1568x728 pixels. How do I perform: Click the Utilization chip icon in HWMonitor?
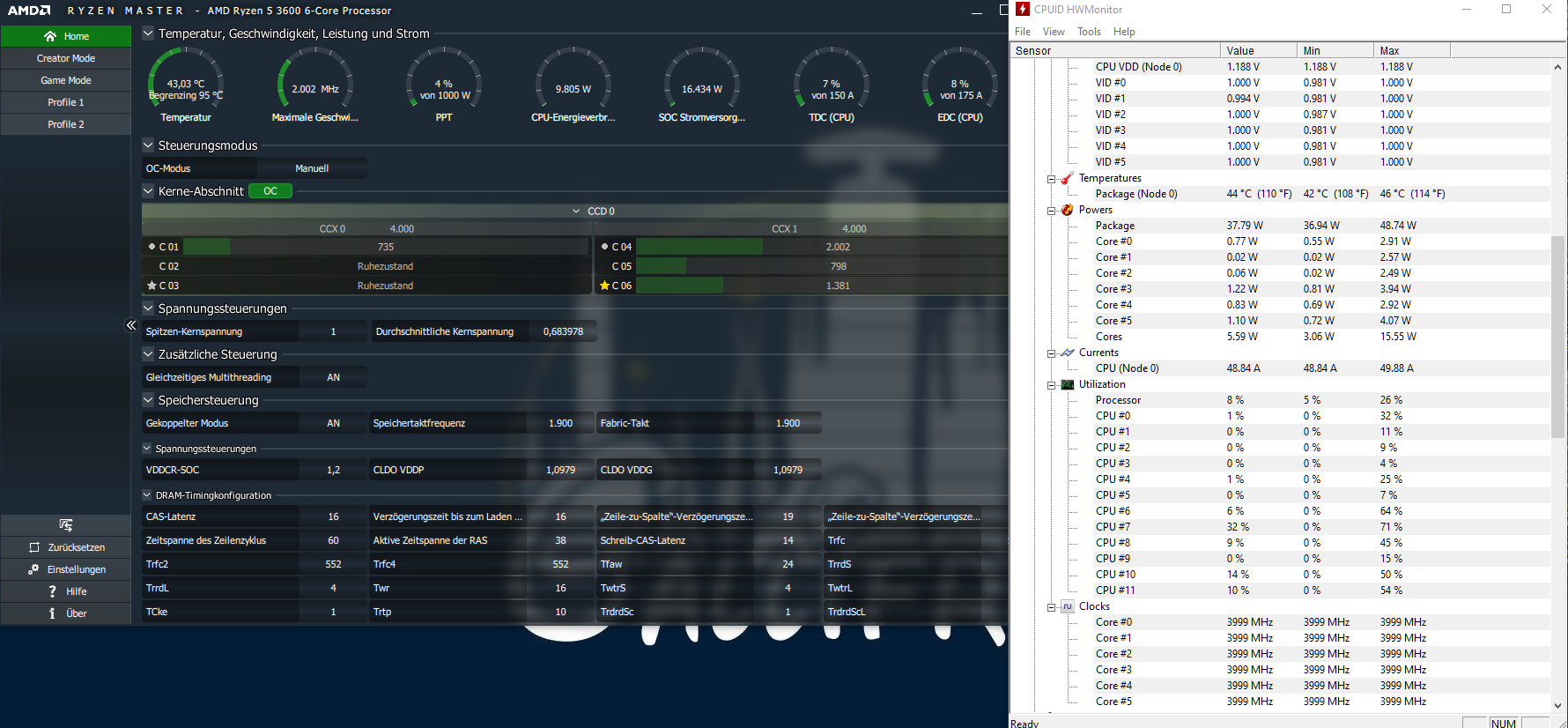tap(1067, 384)
